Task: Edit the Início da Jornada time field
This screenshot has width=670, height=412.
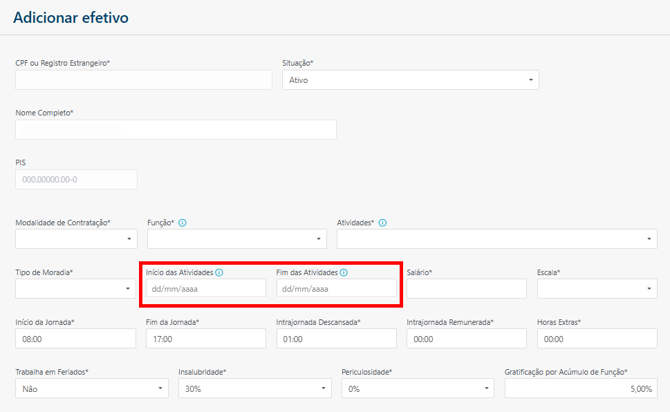Action: [76, 339]
